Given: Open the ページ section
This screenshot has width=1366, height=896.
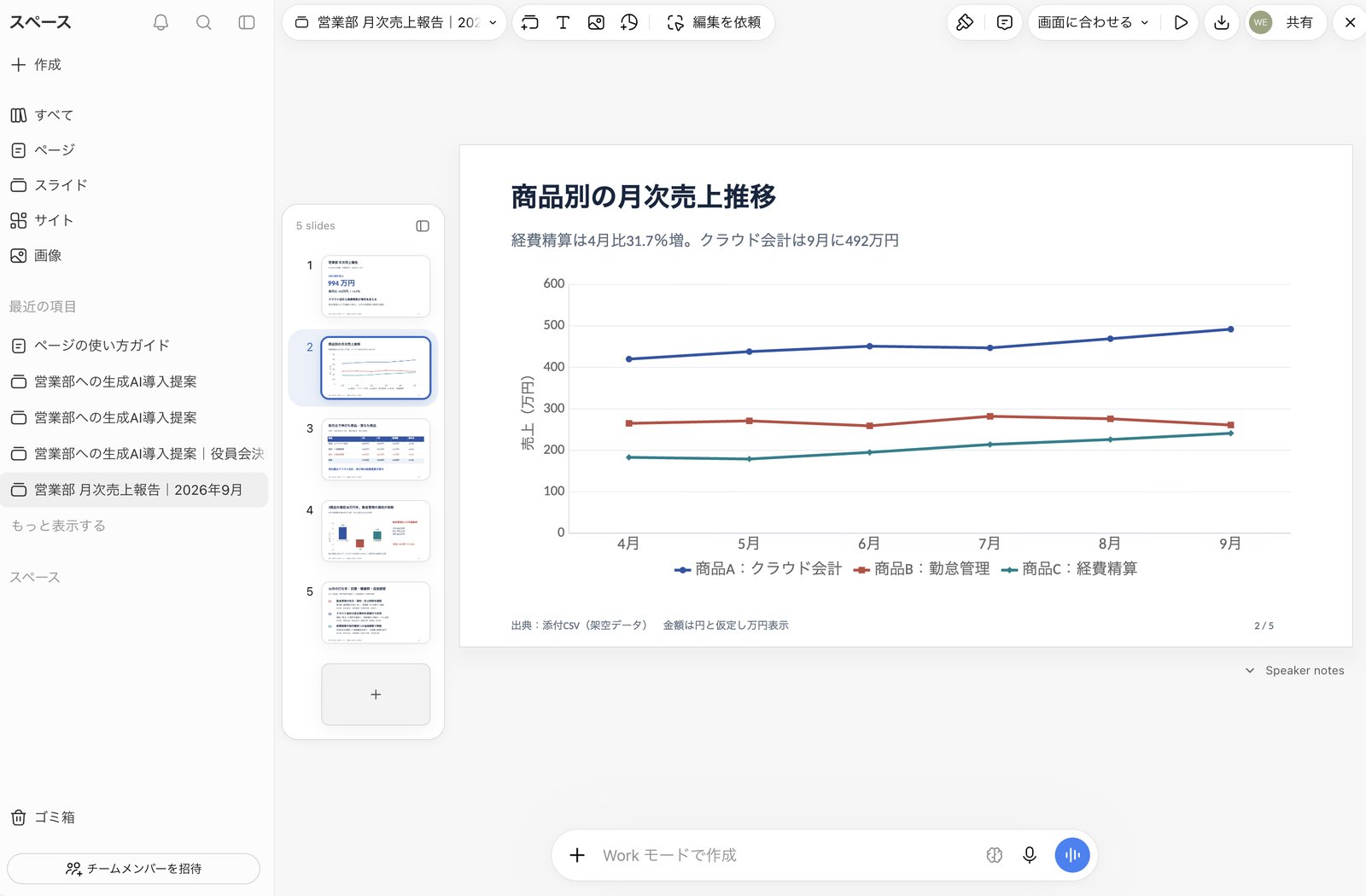Looking at the screenshot, I should click(x=43, y=149).
